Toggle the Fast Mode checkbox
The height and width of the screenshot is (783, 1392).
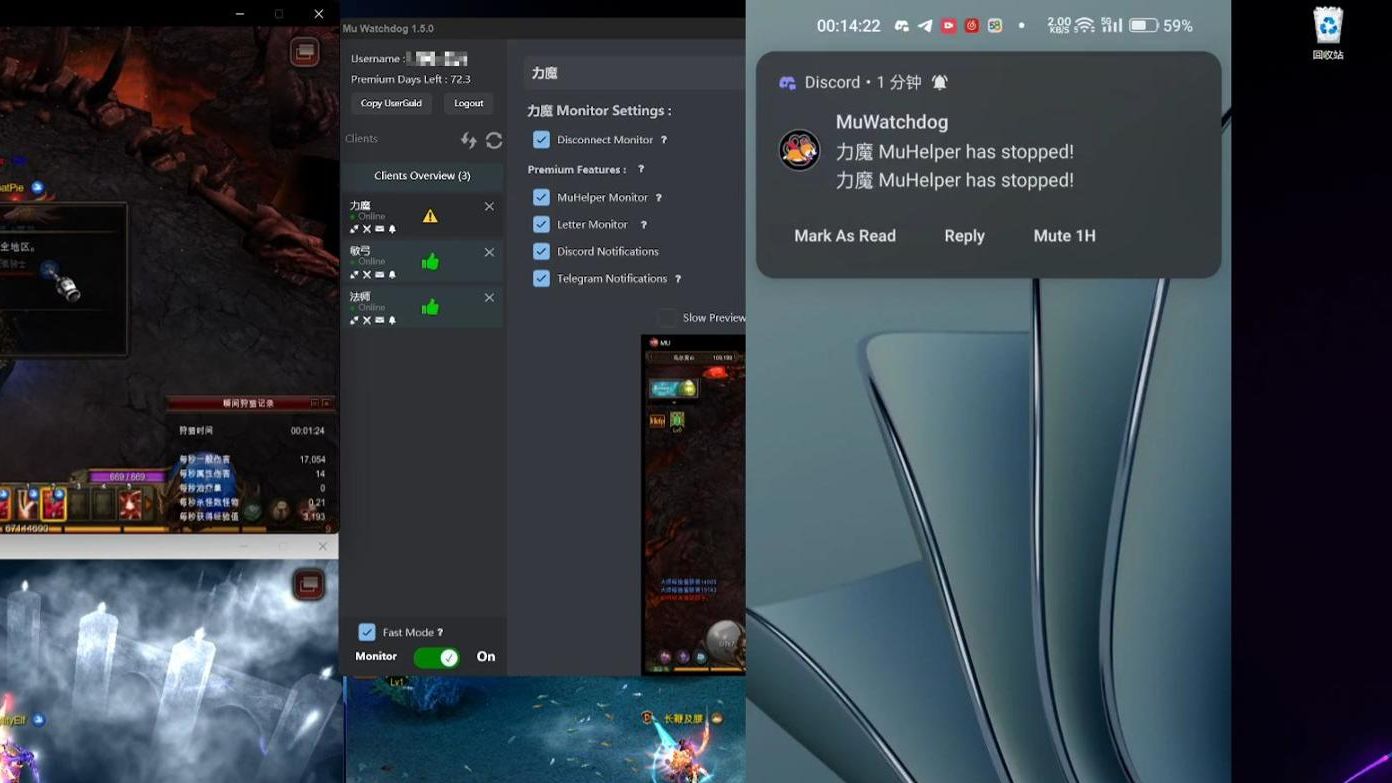(x=367, y=633)
